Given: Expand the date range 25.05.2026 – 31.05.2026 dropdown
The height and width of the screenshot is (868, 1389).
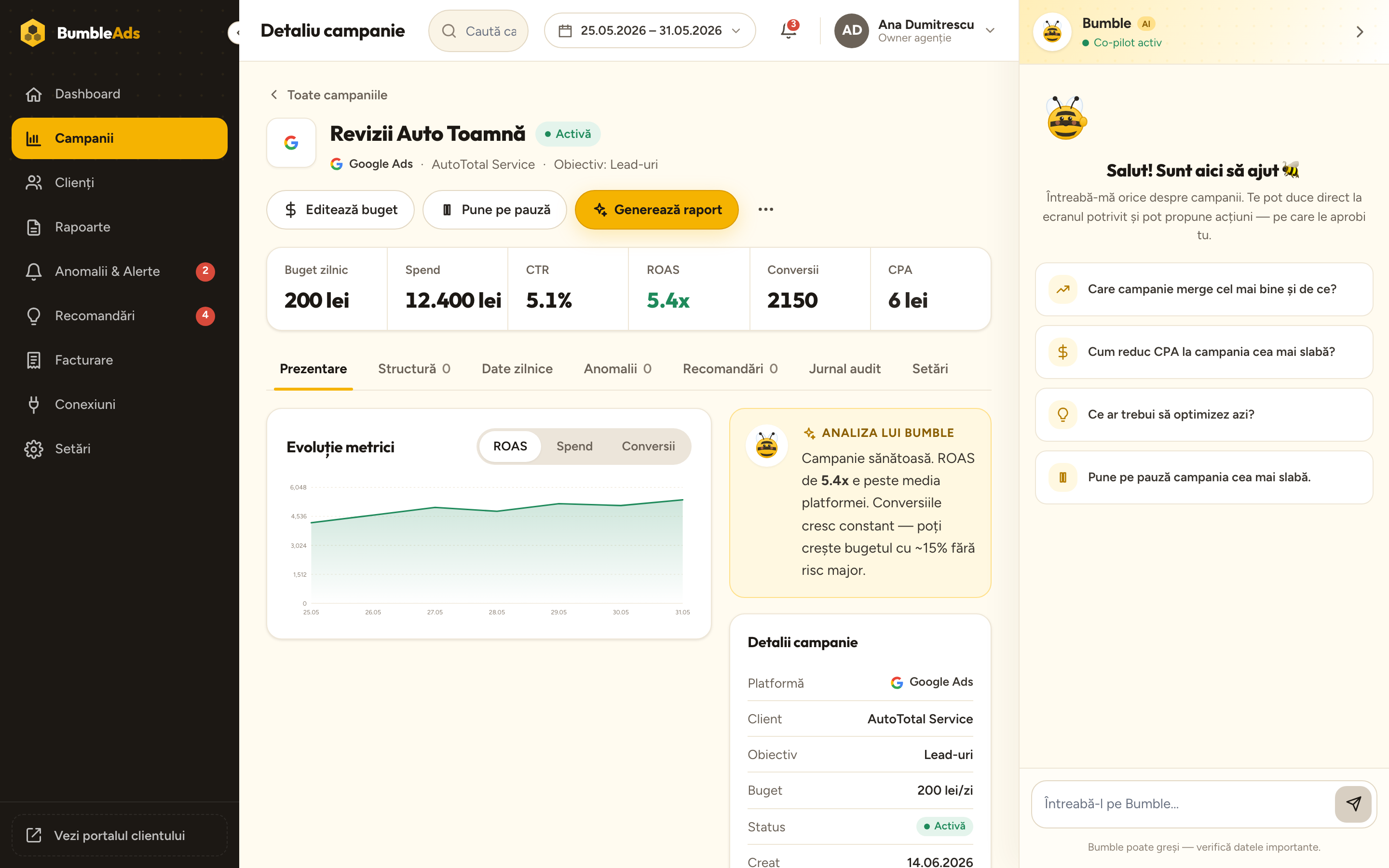Looking at the screenshot, I should pyautogui.click(x=649, y=30).
